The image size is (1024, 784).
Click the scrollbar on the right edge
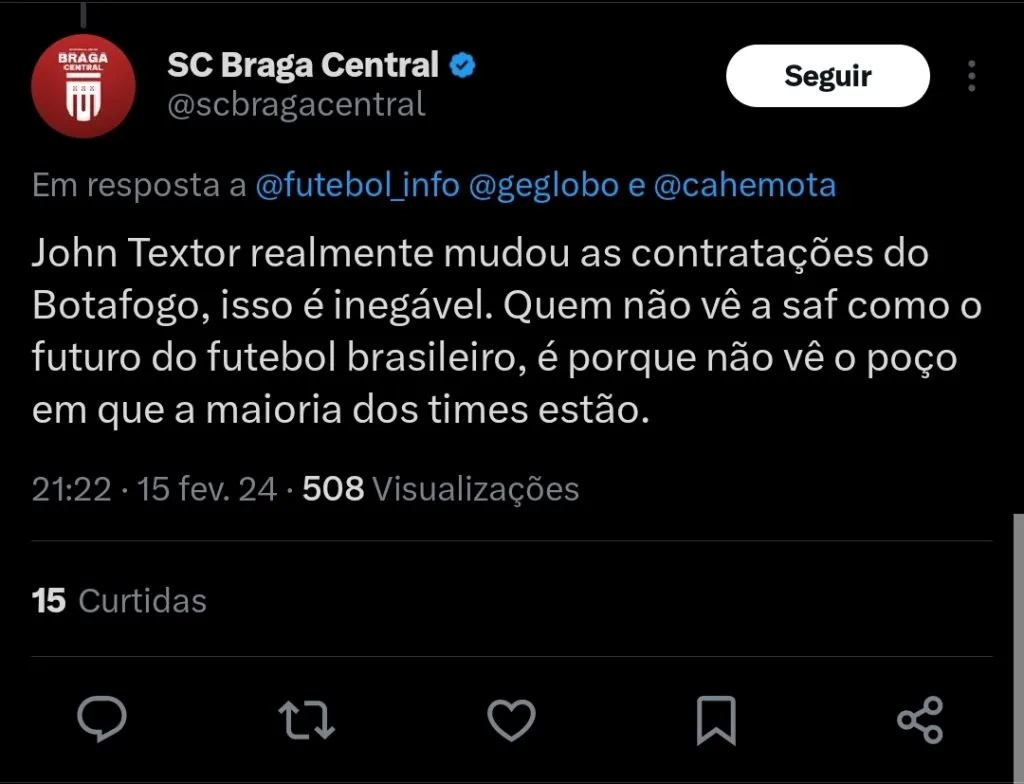(1017, 640)
